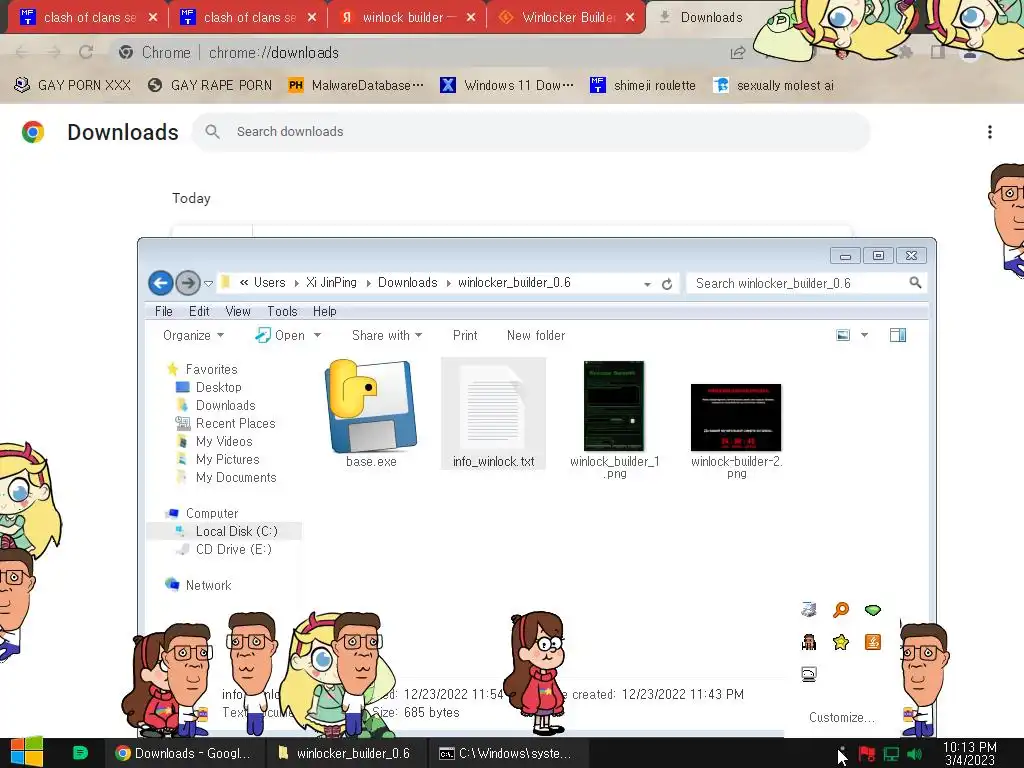Click the green pinned taskbar app icon
The height and width of the screenshot is (768, 1024).
(80, 753)
